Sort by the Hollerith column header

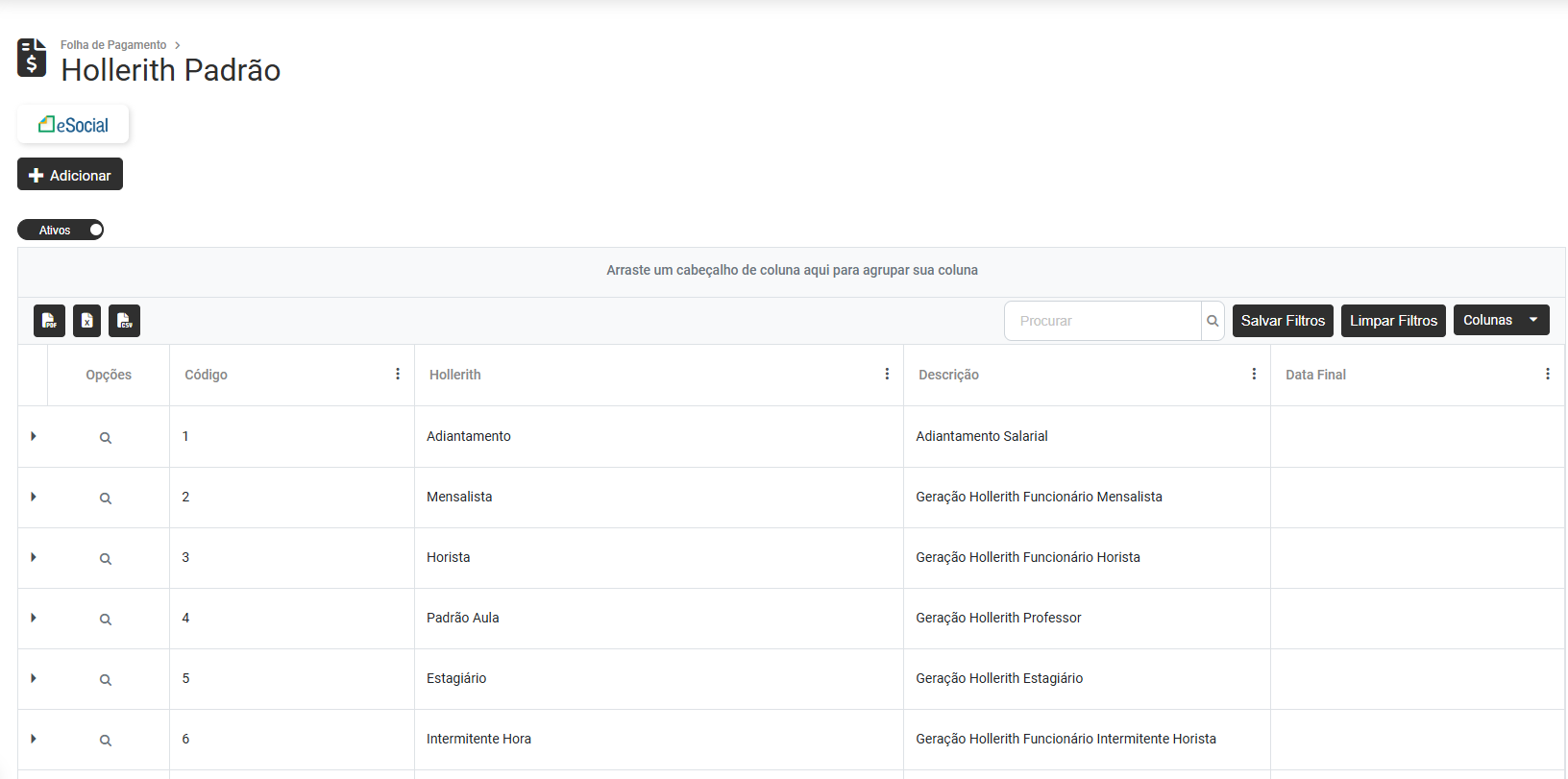[x=455, y=375]
